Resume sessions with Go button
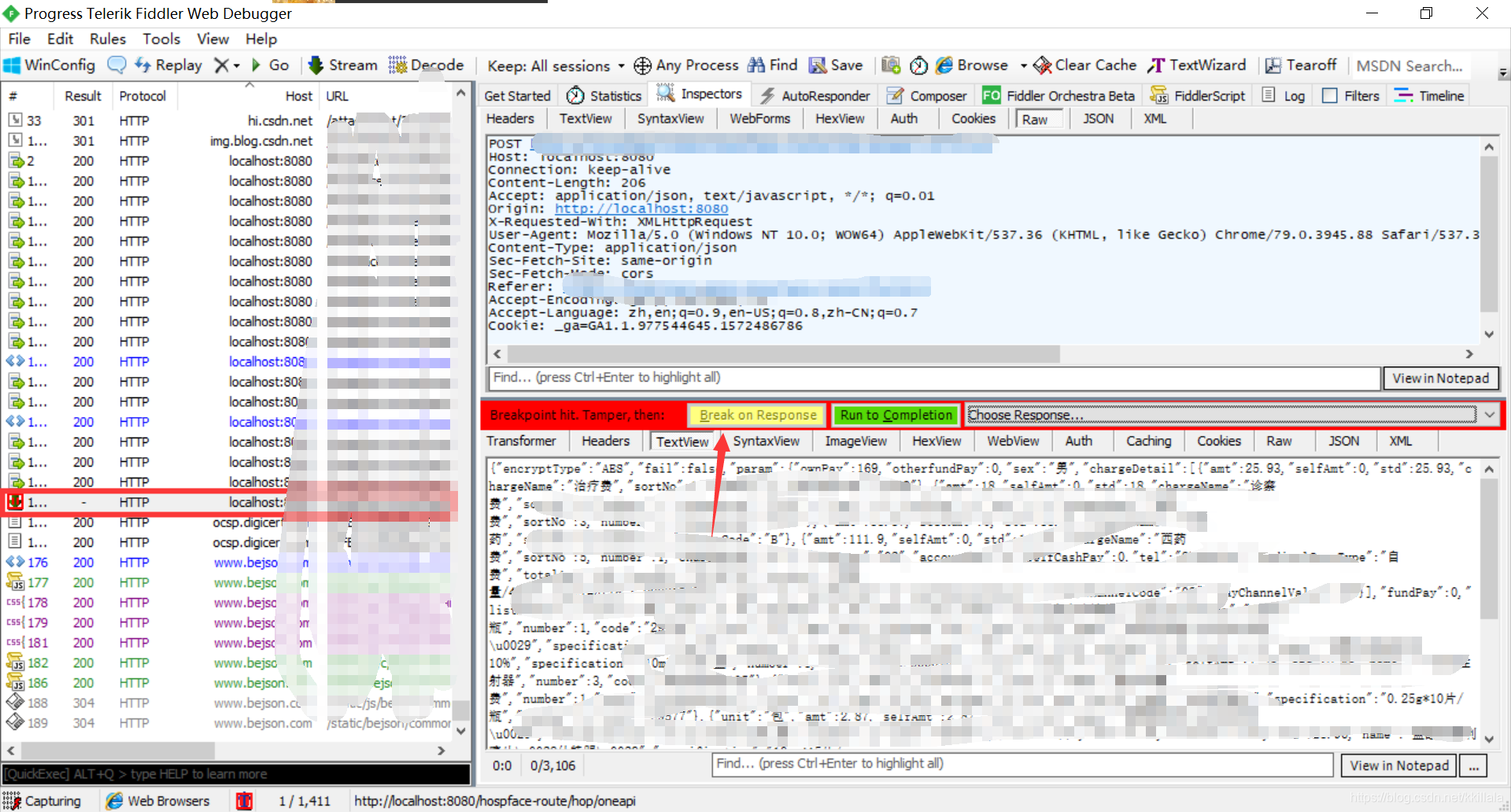Image resolution: width=1511 pixels, height=812 pixels. (270, 65)
